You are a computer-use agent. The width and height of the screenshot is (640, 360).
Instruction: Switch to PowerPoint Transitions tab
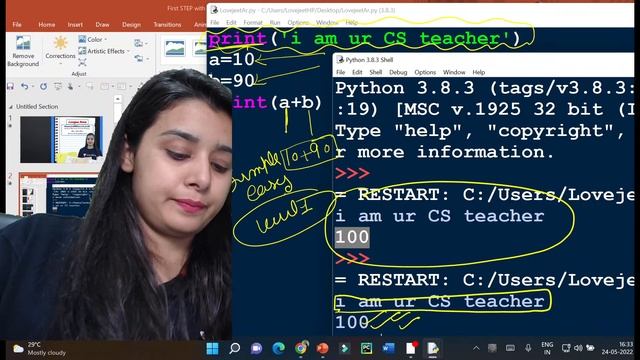pyautogui.click(x=167, y=24)
